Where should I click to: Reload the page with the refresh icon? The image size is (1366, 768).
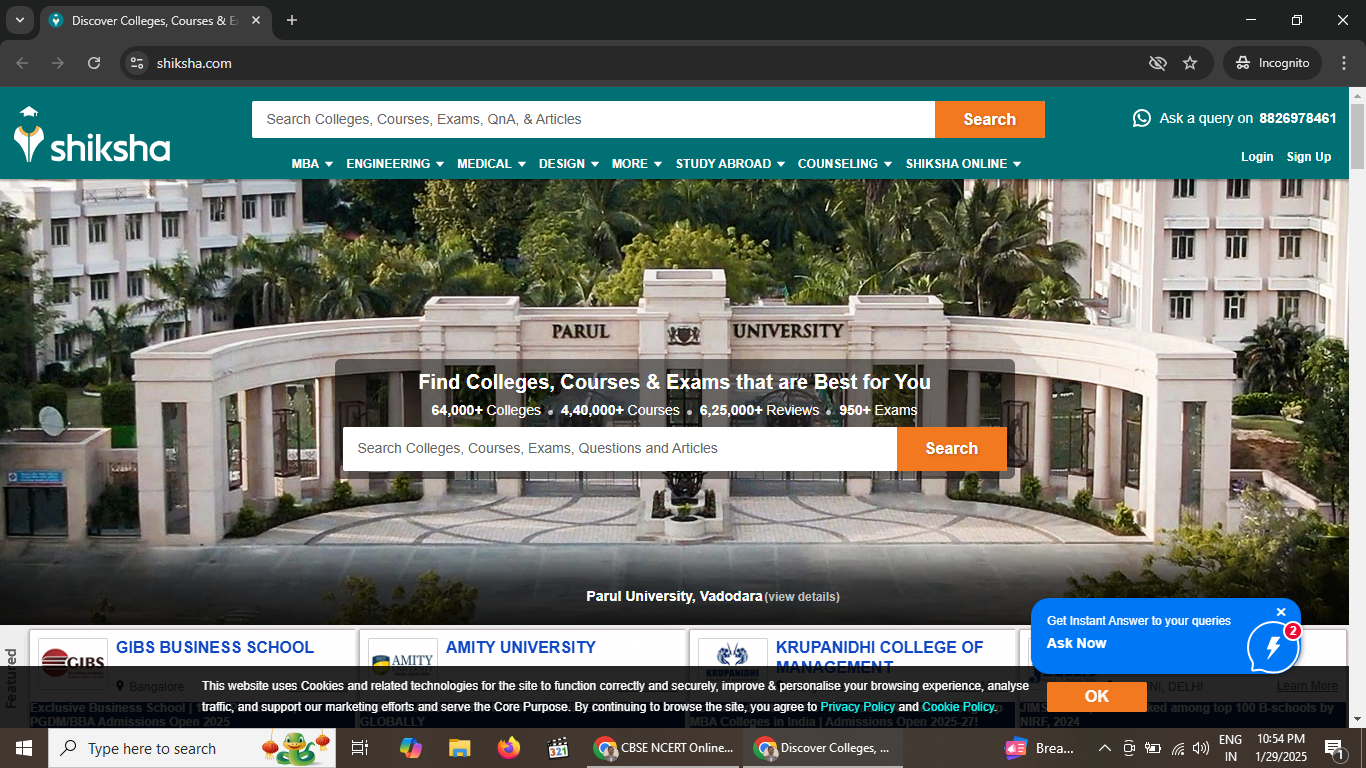(94, 63)
